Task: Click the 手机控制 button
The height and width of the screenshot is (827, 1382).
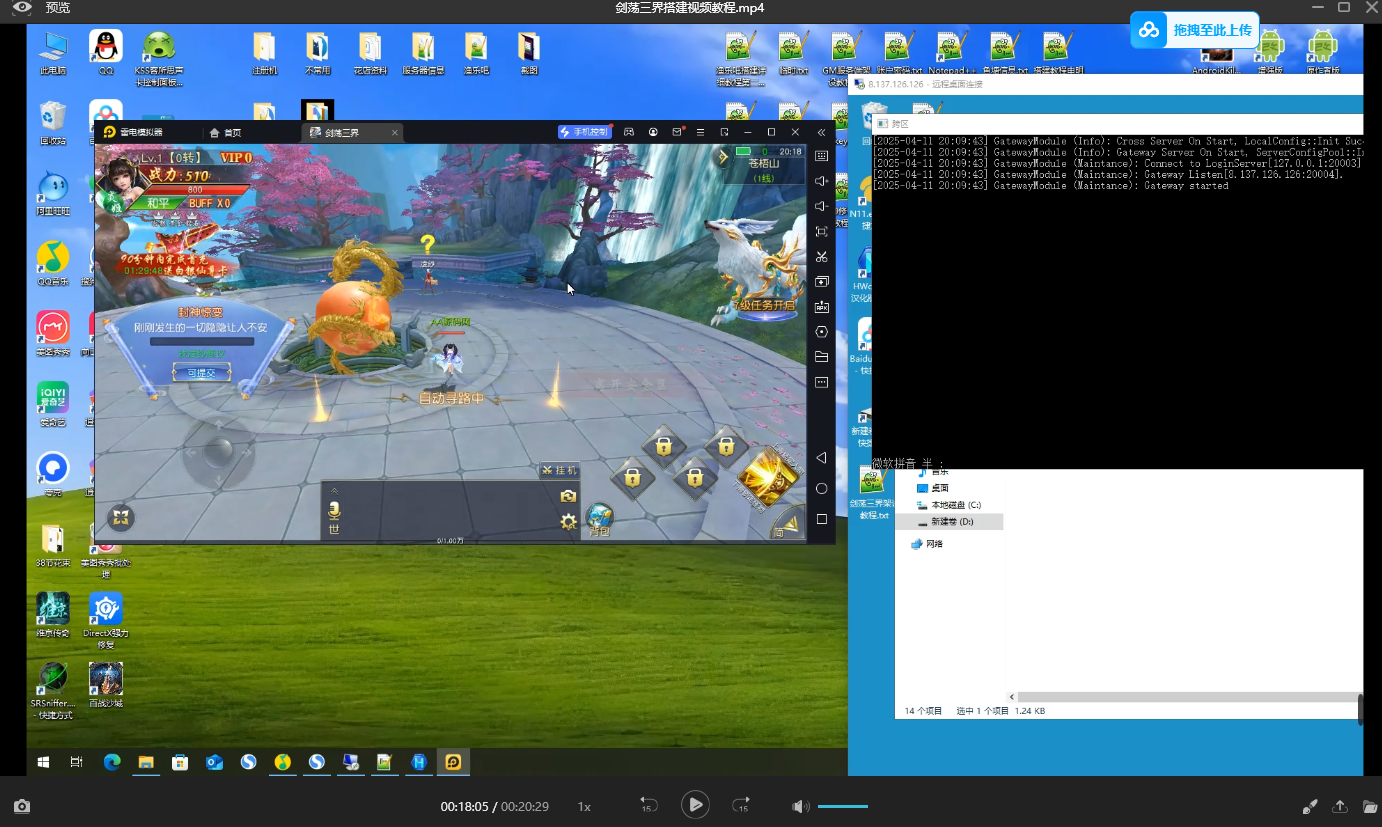Action: 585,132
